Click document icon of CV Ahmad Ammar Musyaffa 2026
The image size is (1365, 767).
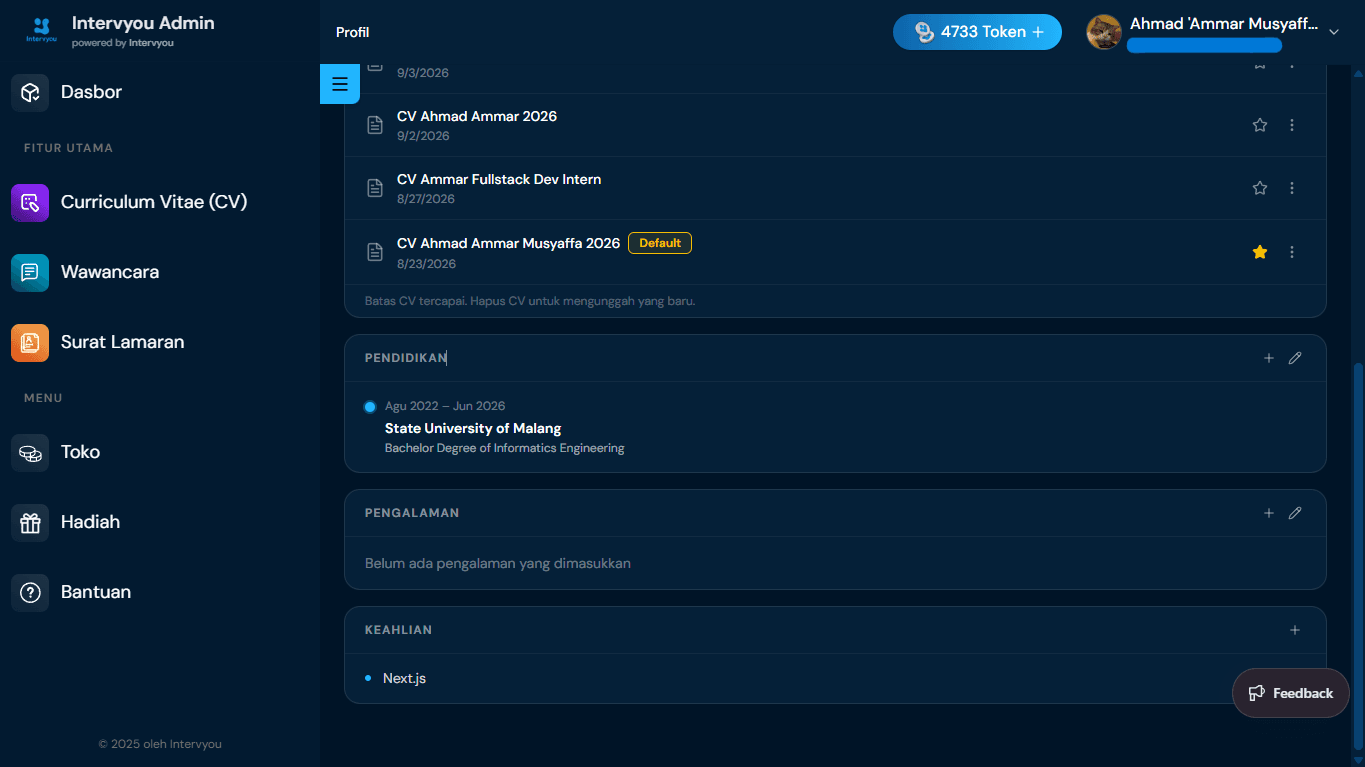coord(375,252)
